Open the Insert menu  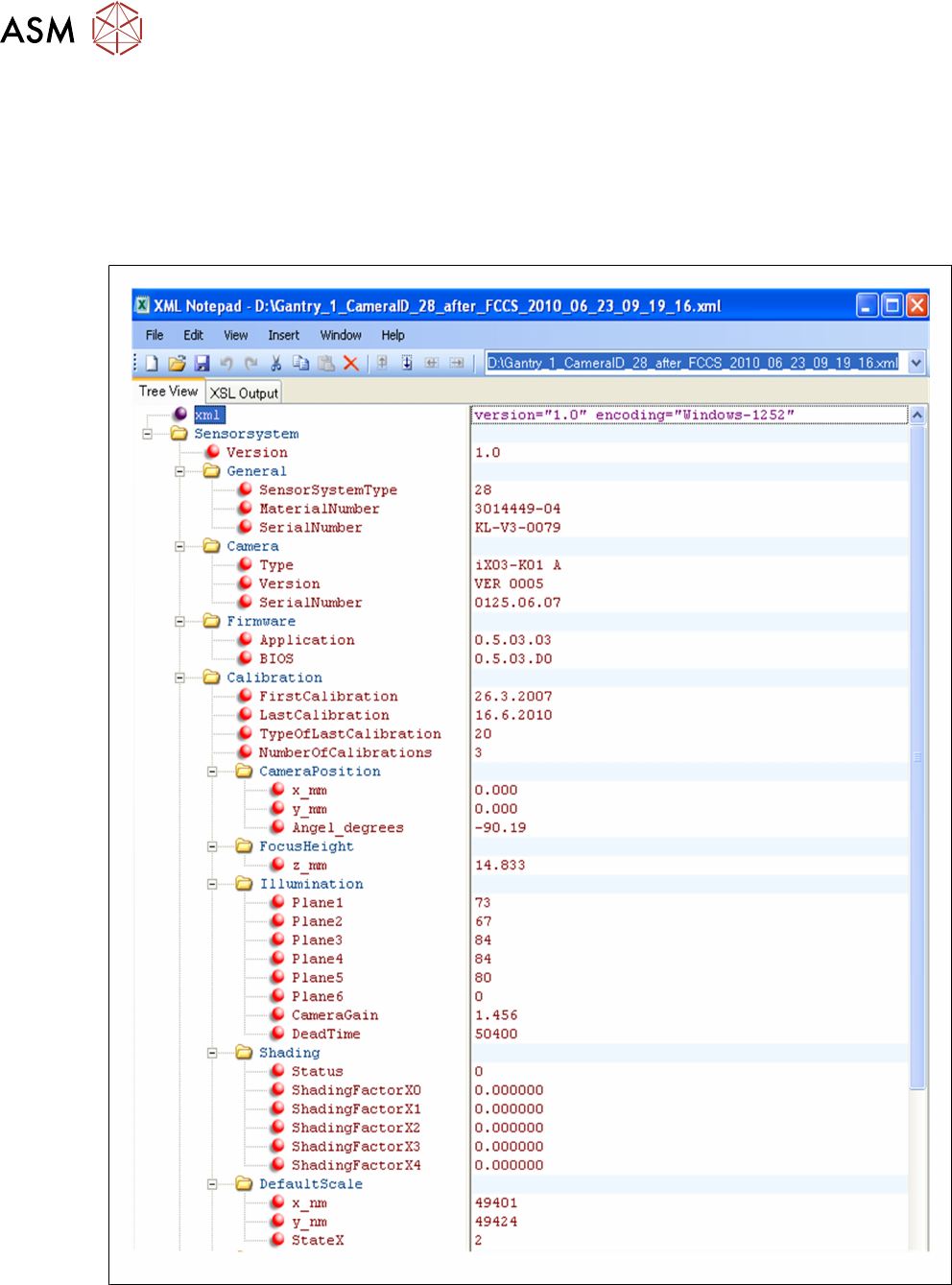283,335
